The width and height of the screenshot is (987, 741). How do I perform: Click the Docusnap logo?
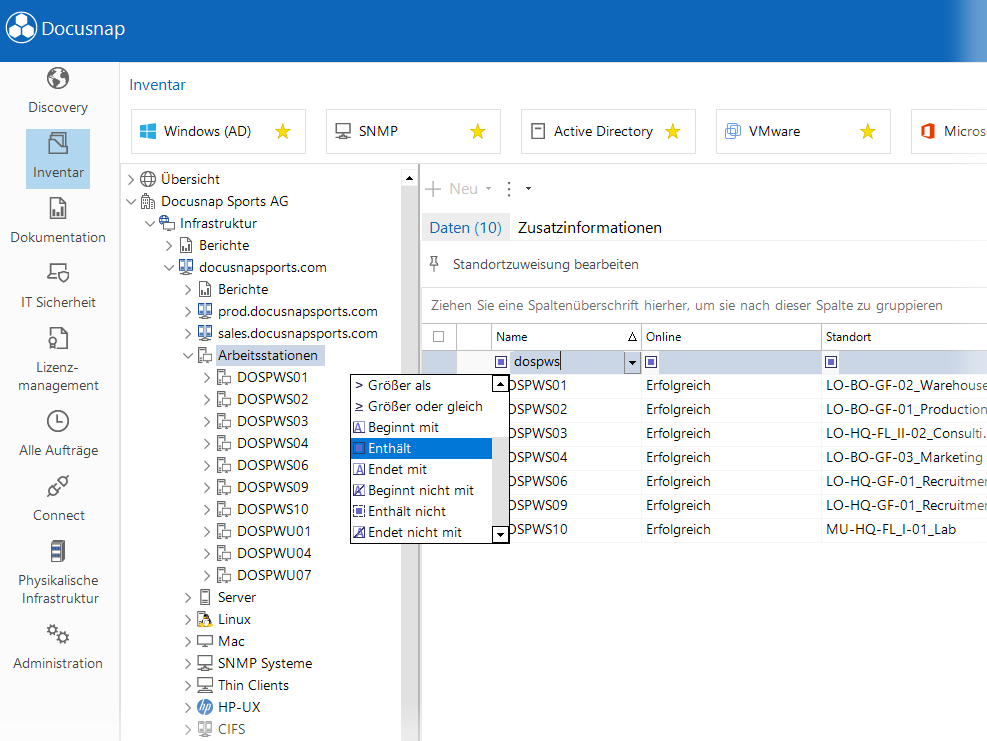coord(65,28)
